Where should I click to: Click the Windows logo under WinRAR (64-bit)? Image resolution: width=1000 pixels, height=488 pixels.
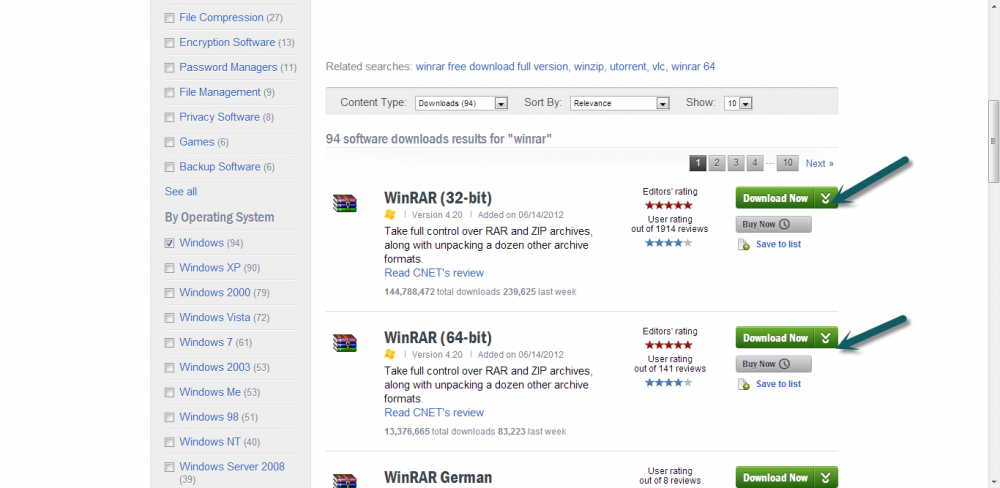tap(390, 354)
